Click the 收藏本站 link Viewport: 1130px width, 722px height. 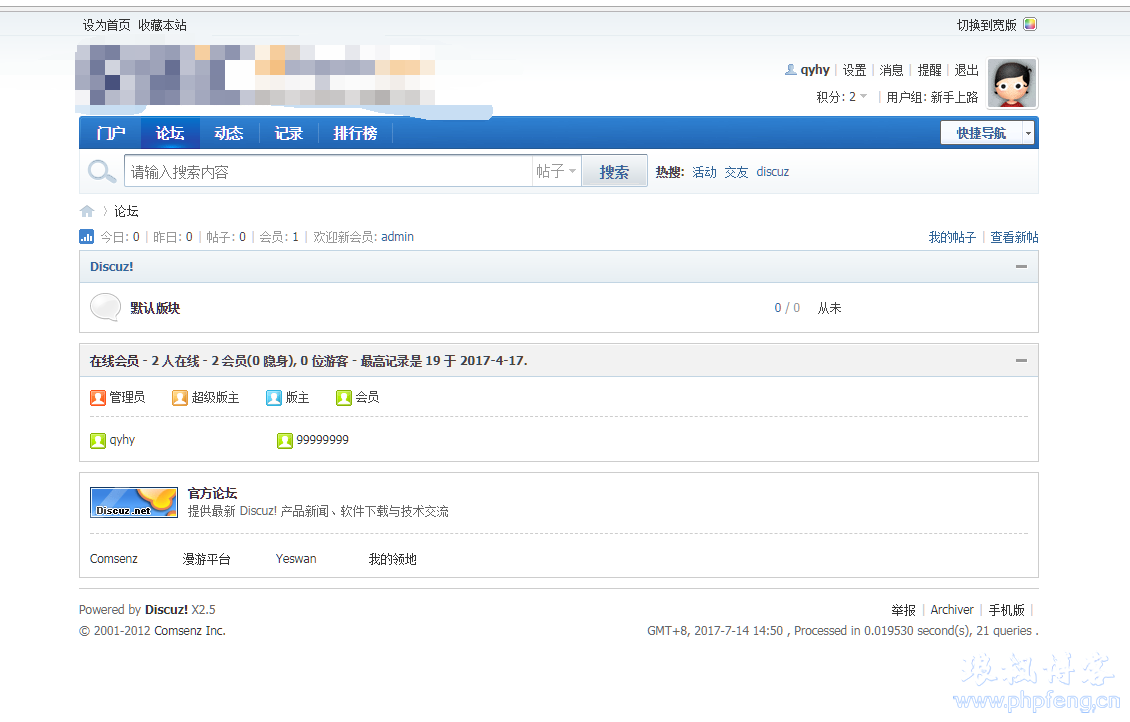(162, 25)
